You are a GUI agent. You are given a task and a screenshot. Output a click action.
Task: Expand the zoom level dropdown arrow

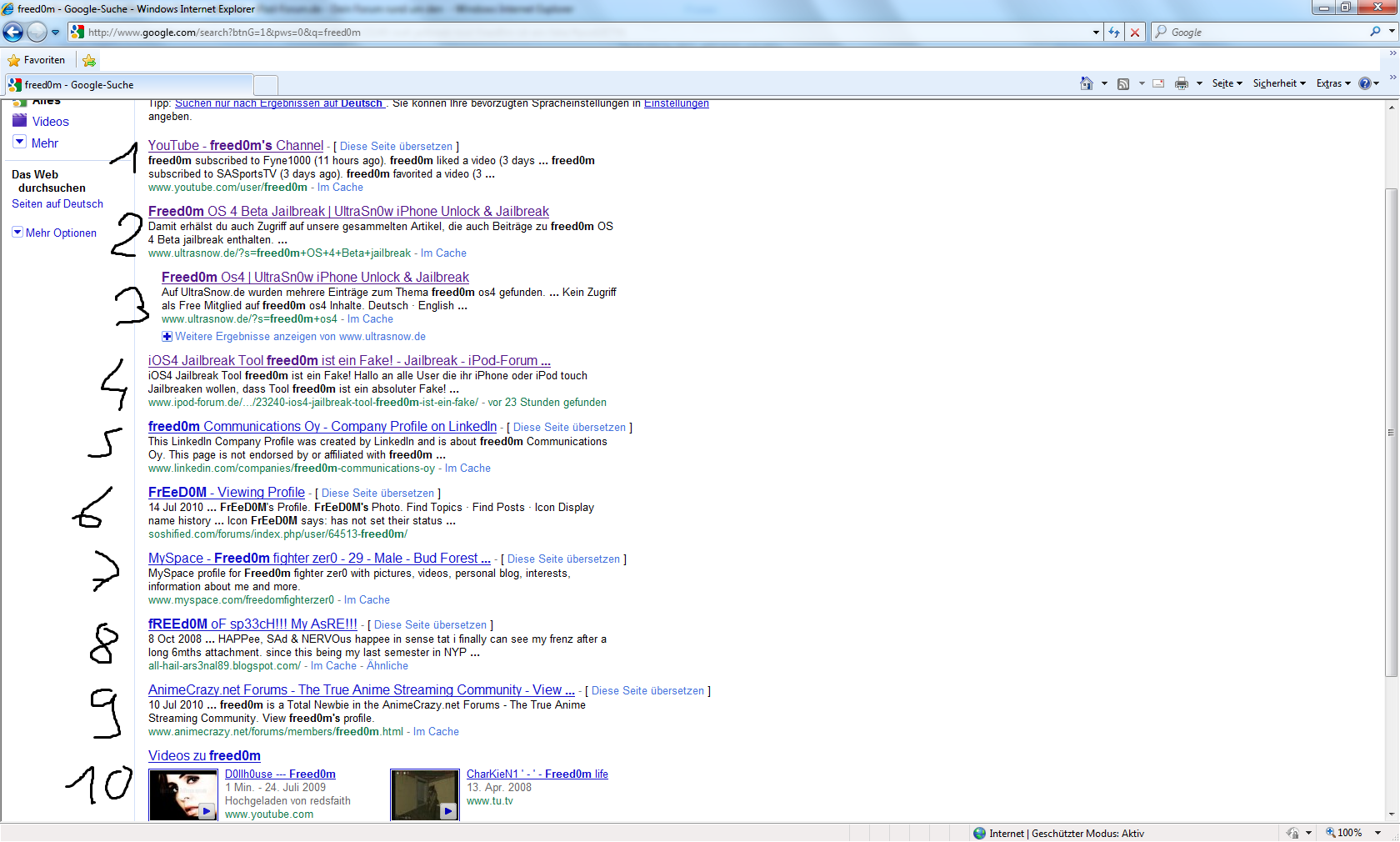click(1377, 833)
